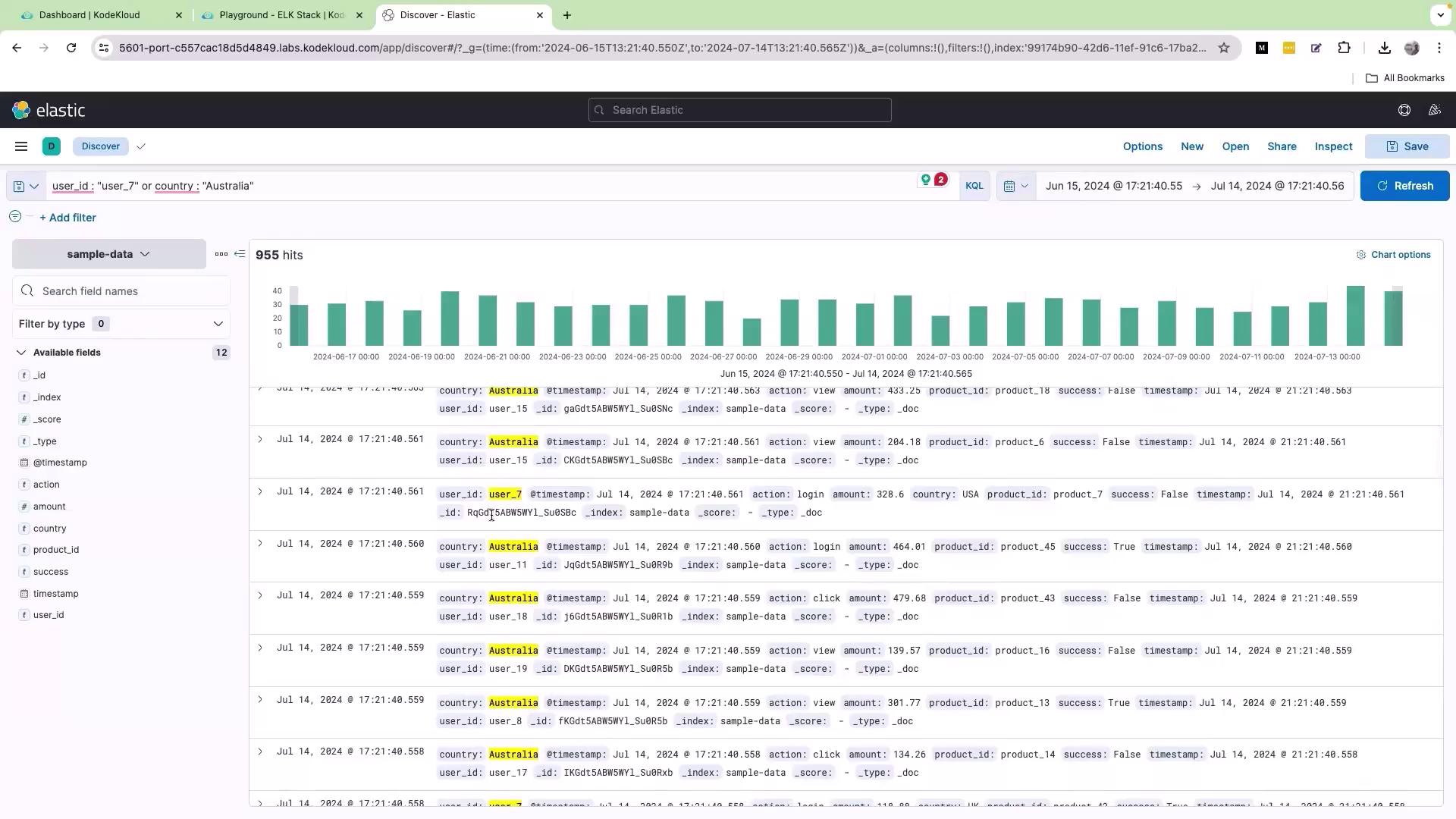Open the Inspect menu item
The width and height of the screenshot is (1456, 819).
tap(1333, 146)
